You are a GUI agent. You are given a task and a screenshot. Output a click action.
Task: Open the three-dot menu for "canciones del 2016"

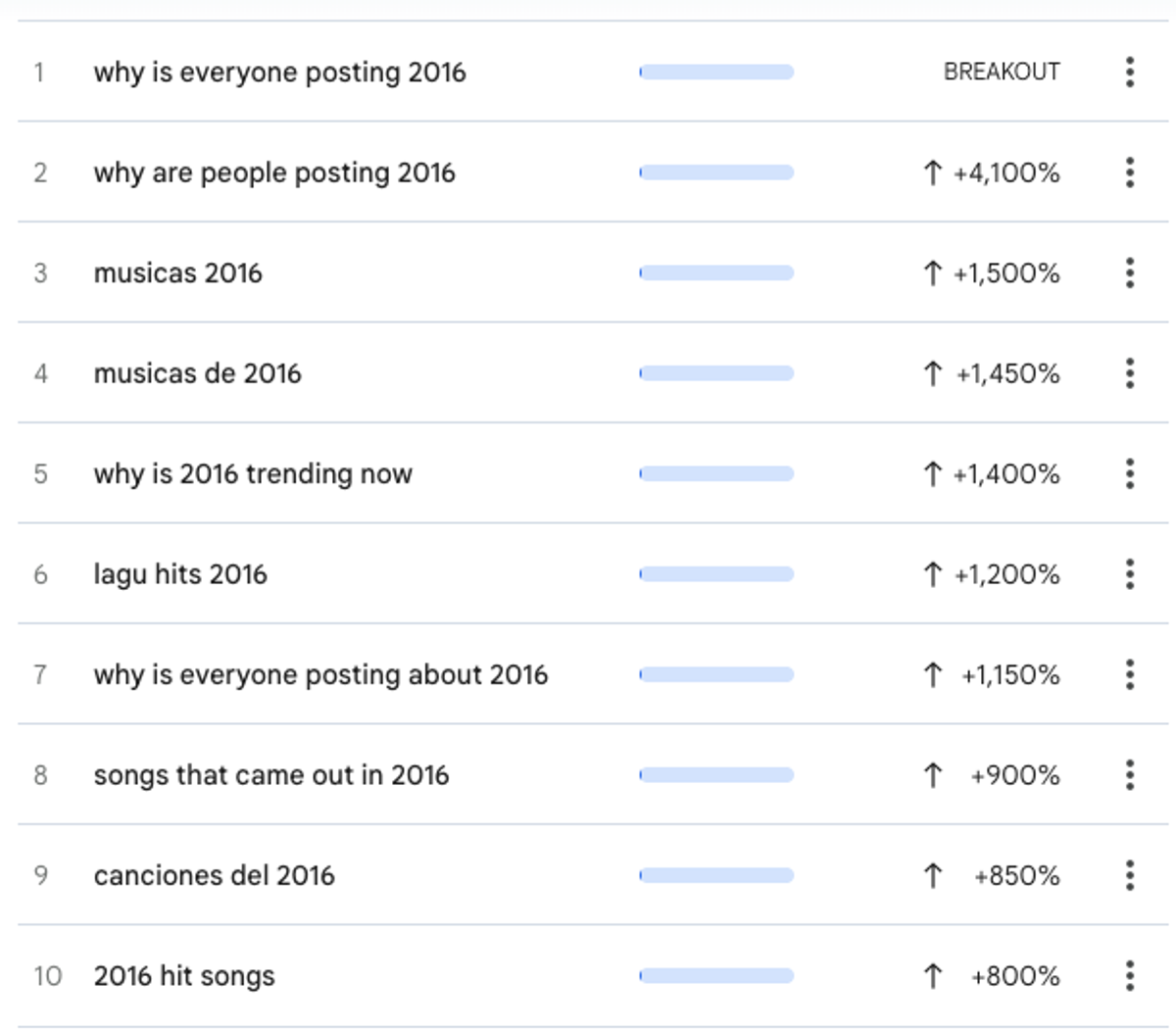pyautogui.click(x=1130, y=875)
